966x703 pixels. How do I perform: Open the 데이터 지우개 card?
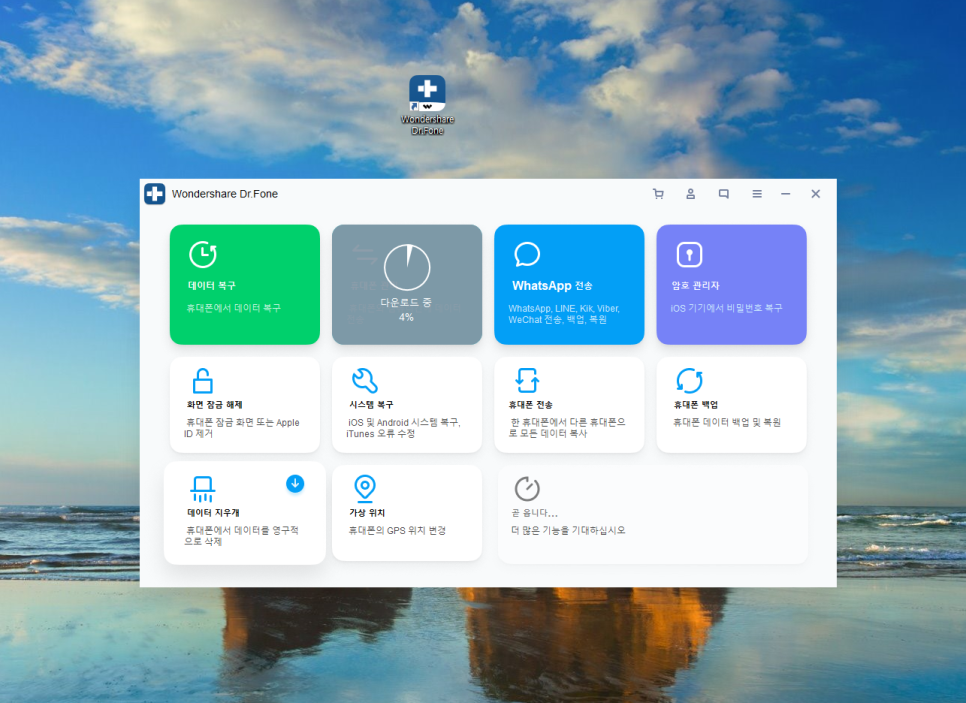click(245, 513)
